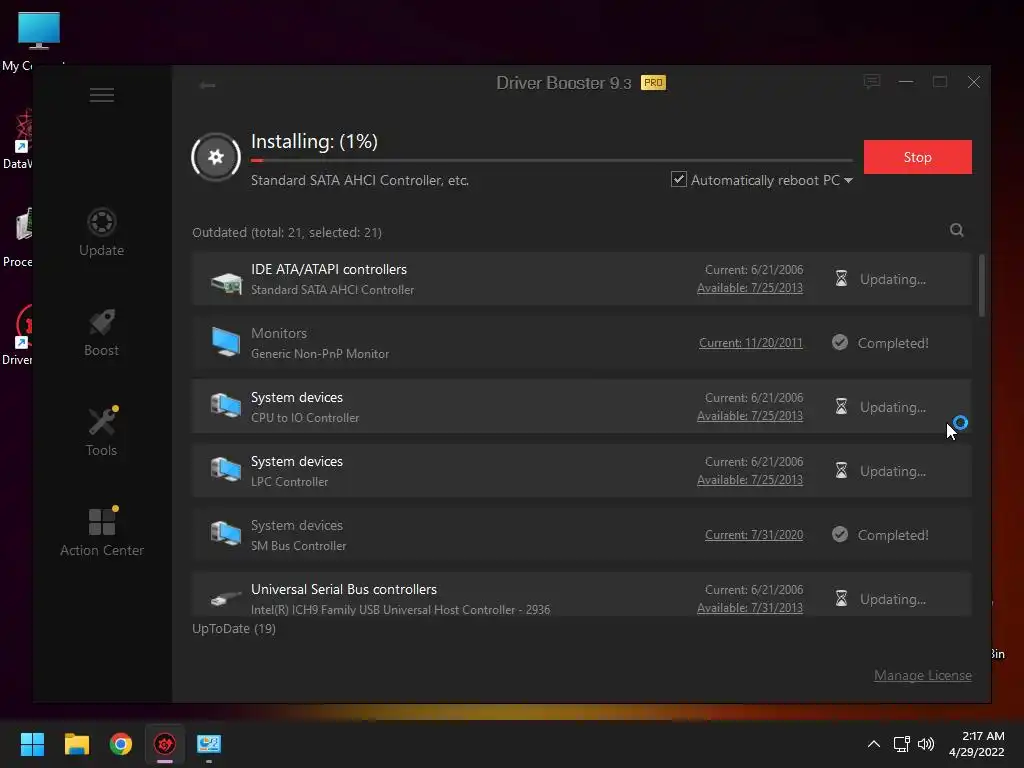1024x768 pixels.
Task: Expand the Automatically reboot PC dropdown arrow
Action: pyautogui.click(x=848, y=180)
